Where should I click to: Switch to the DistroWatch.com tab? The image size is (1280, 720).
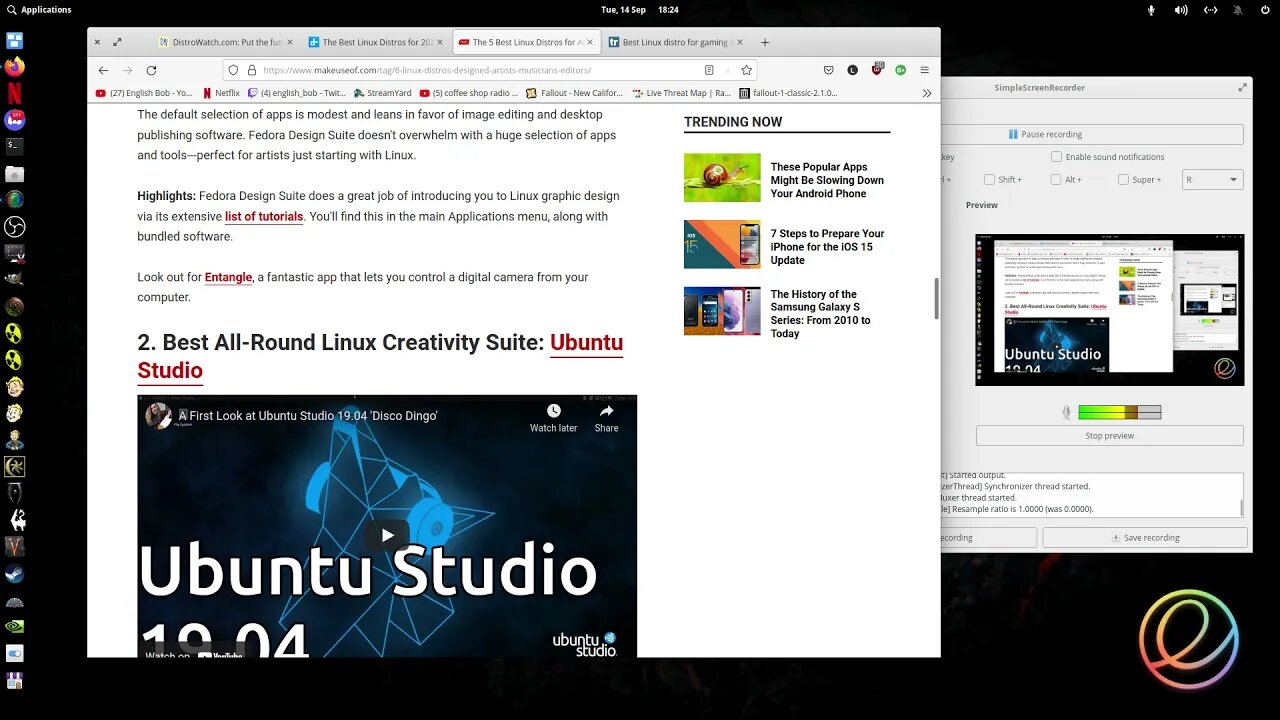226,42
